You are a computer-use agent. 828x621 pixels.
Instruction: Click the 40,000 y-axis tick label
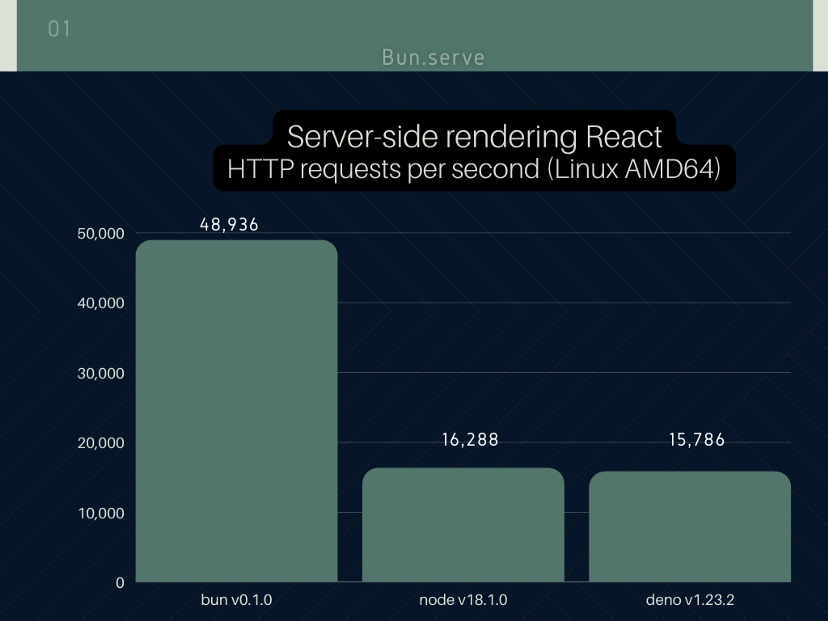click(101, 303)
